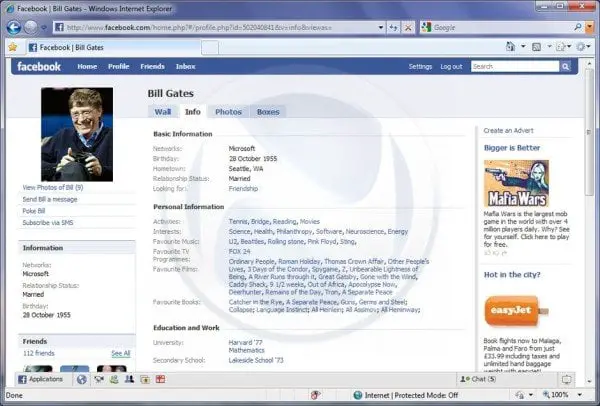Click the Google search provider icon
This screenshot has height=406, width=600.
[426, 27]
